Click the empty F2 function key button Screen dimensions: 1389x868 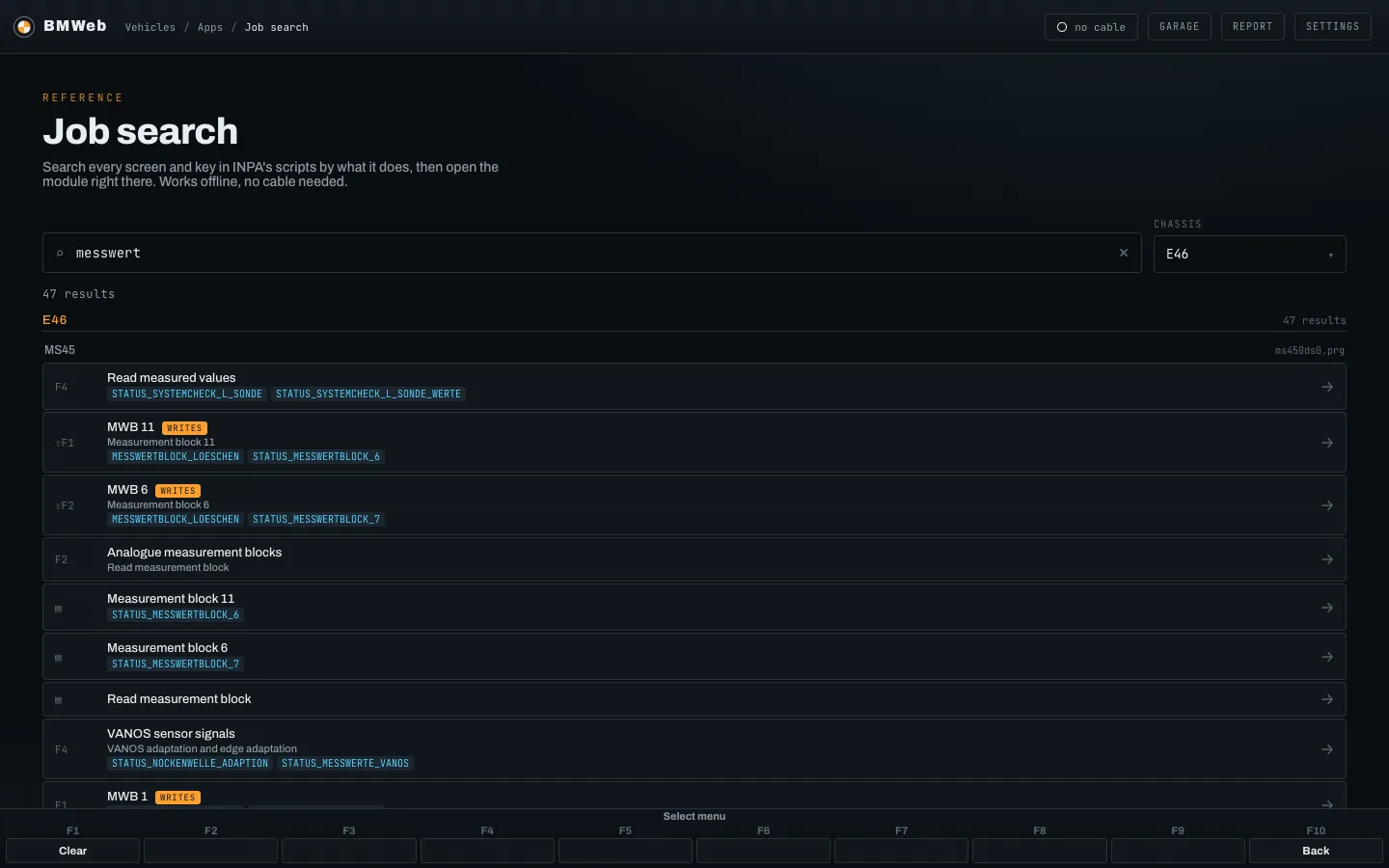pyautogui.click(x=211, y=851)
